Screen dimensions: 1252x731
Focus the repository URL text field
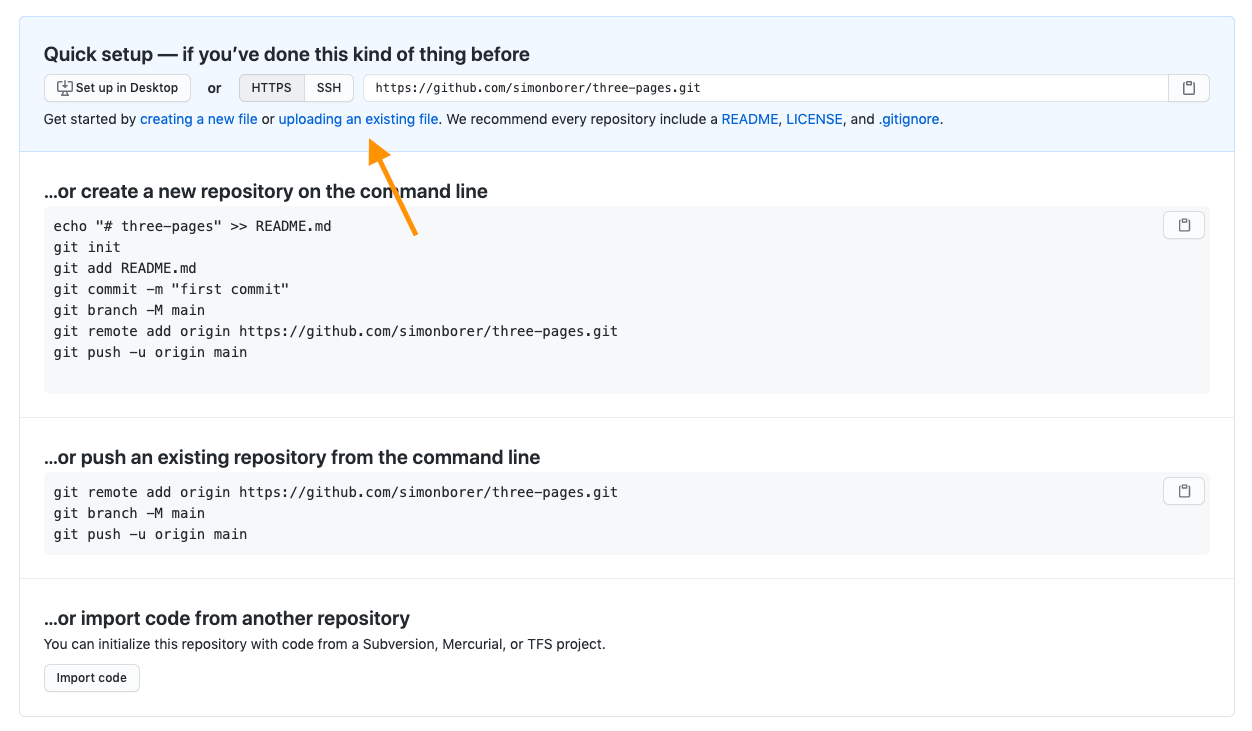point(765,88)
